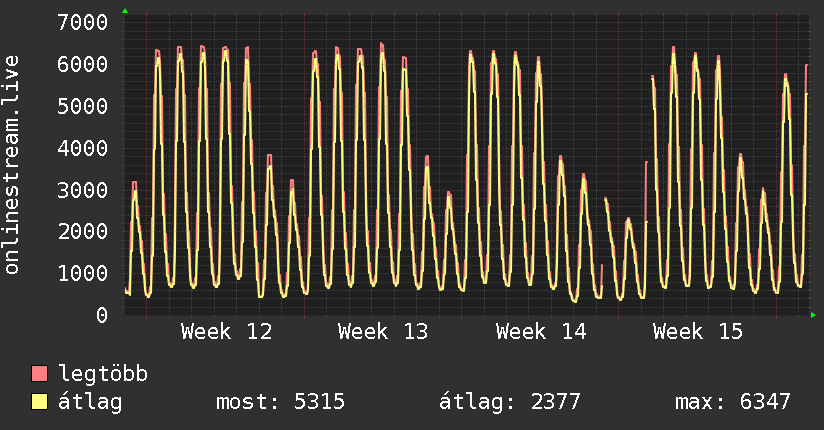
Task: Click the 'max: 6347' statistic
Action: (733, 402)
